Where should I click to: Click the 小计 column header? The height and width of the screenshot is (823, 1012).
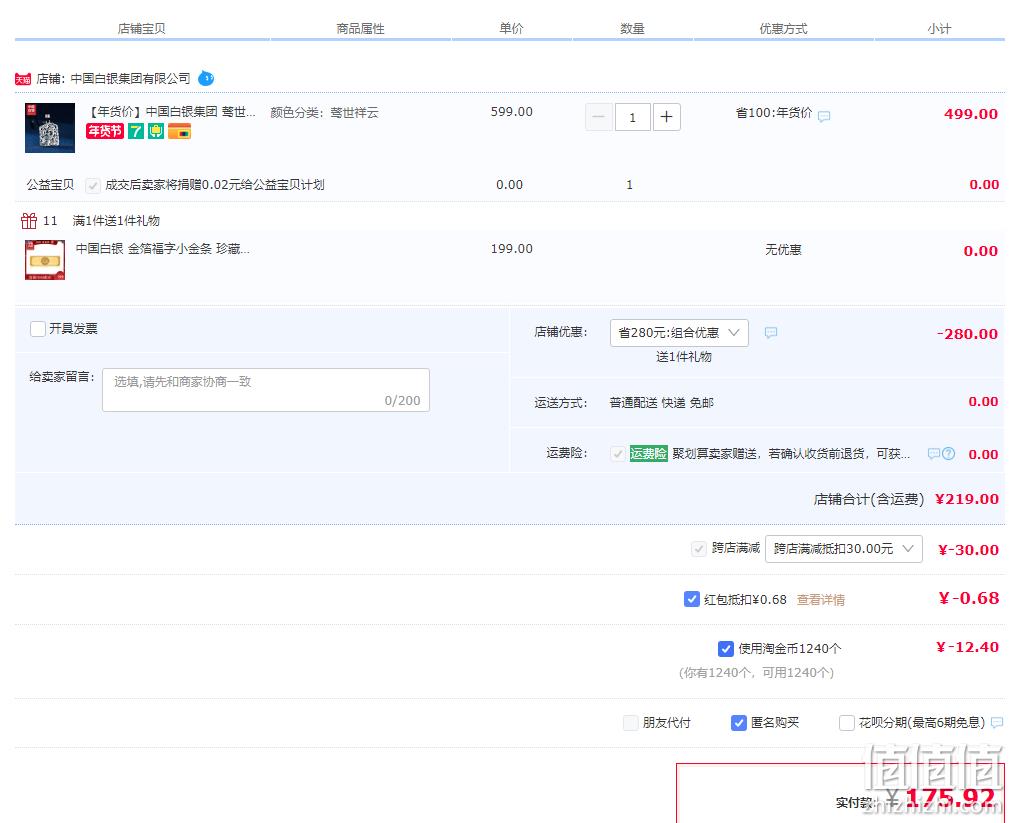939,28
